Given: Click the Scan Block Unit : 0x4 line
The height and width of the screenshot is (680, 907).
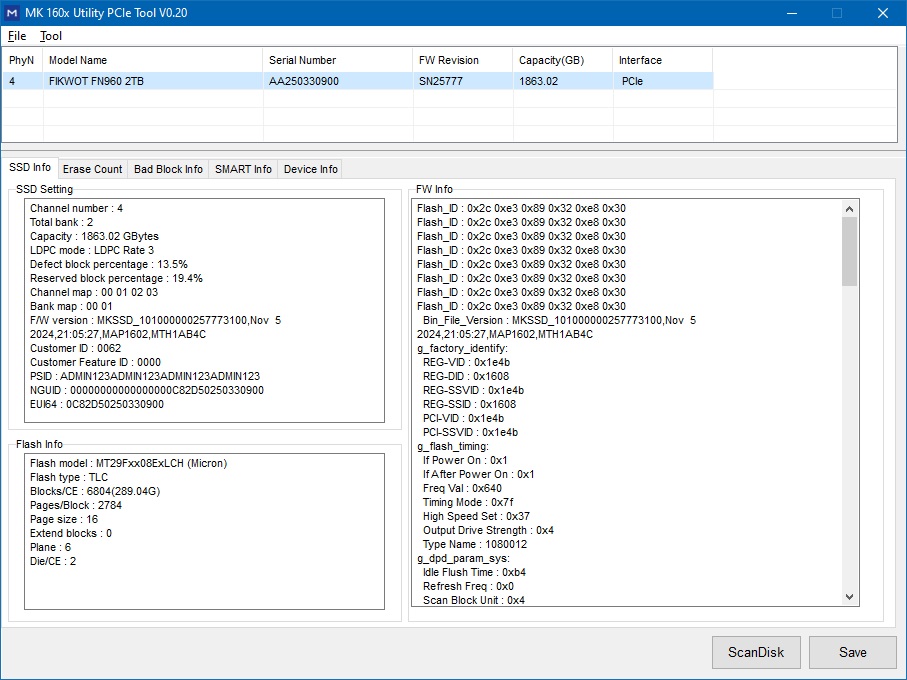Looking at the screenshot, I should coord(474,600).
